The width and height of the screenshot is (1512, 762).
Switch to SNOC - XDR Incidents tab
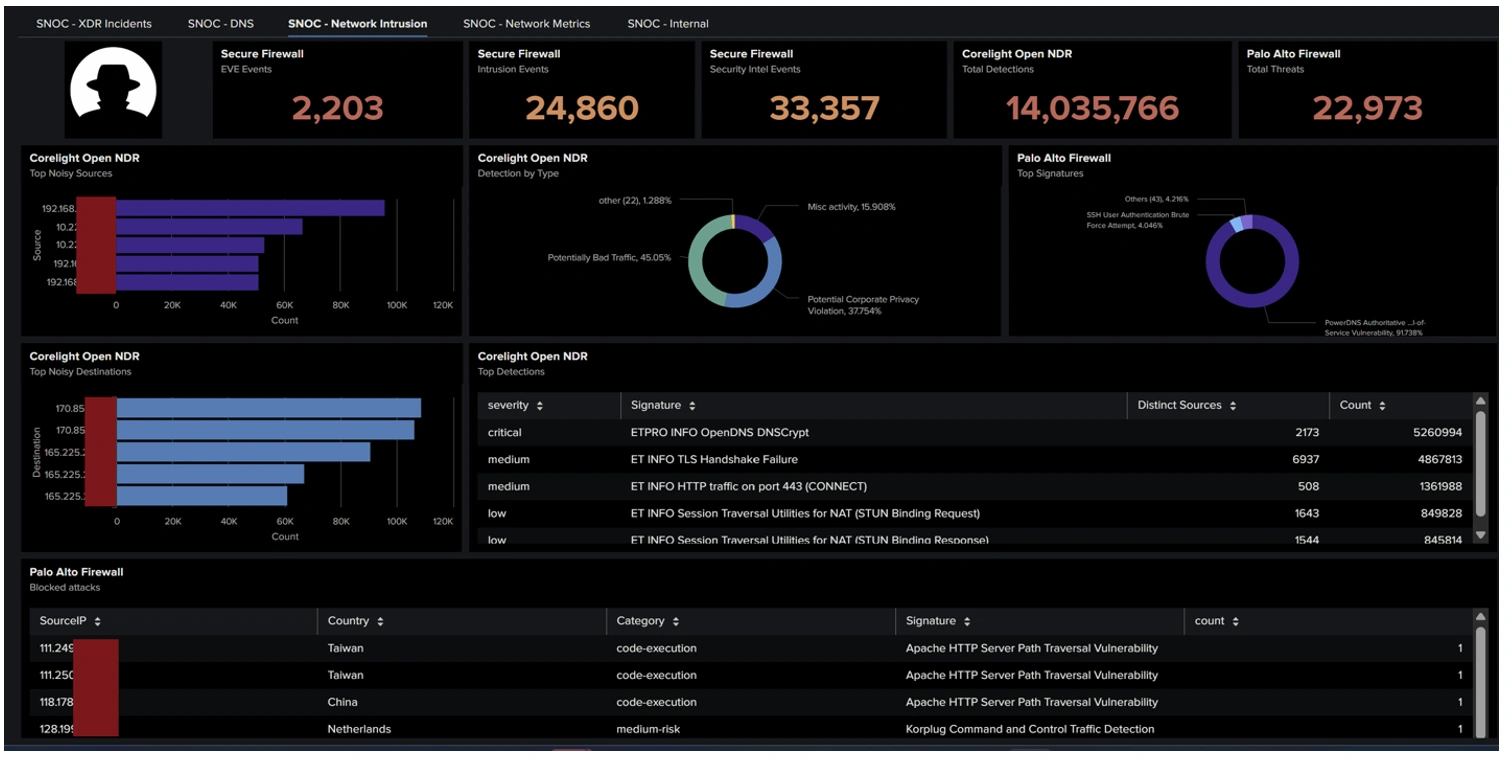coord(94,23)
